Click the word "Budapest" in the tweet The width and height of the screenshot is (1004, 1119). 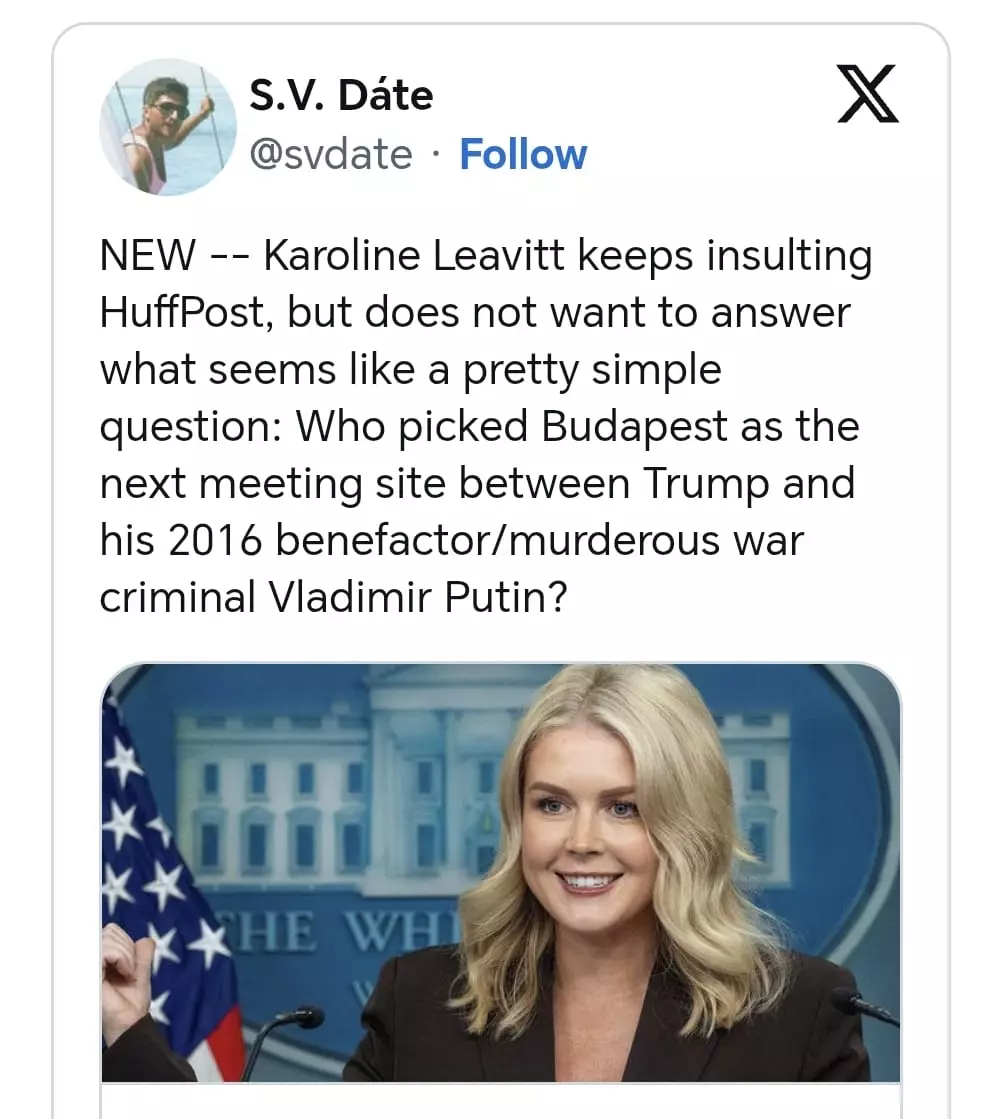pyautogui.click(x=634, y=427)
